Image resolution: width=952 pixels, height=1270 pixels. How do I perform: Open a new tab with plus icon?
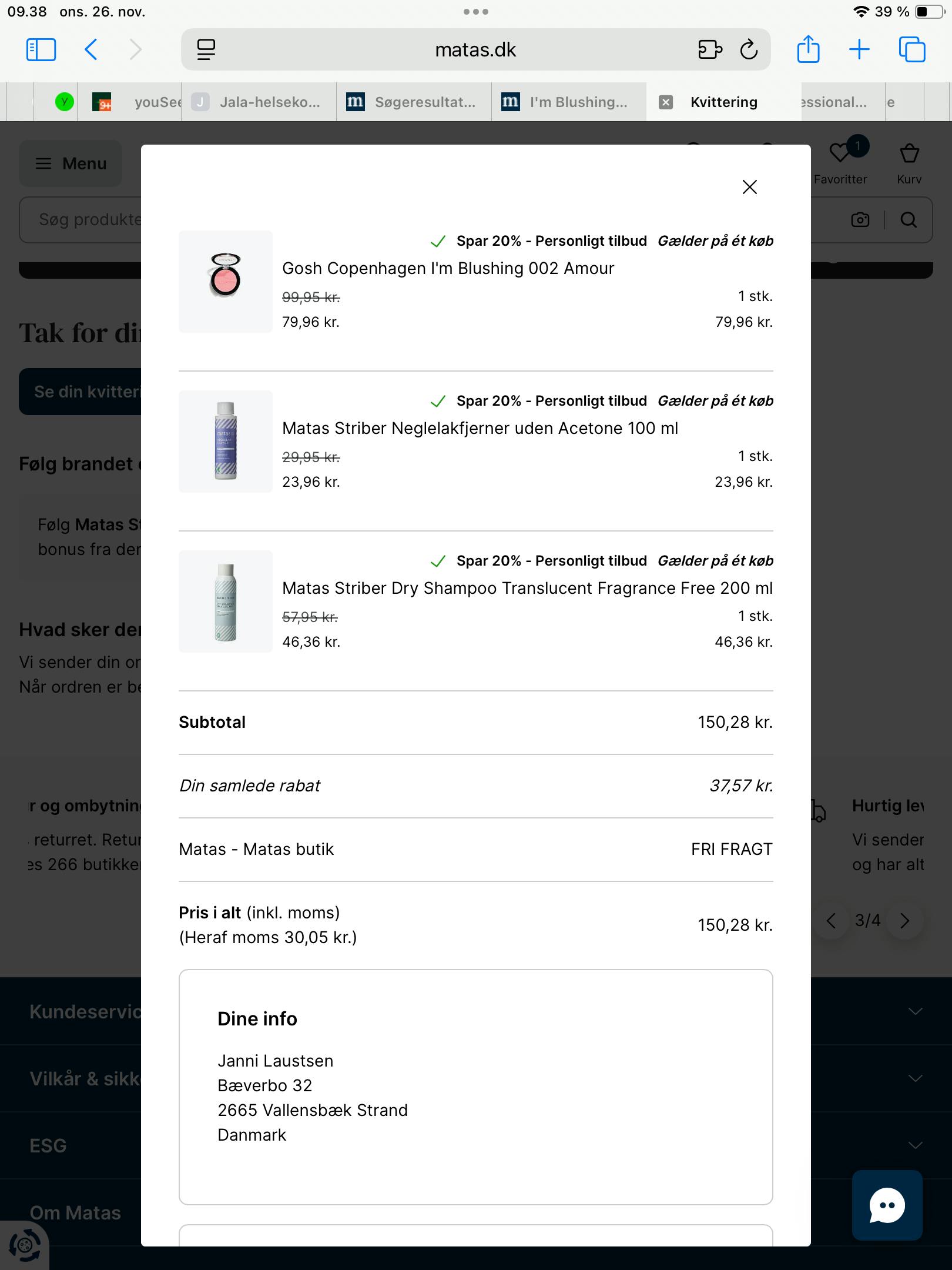(859, 49)
